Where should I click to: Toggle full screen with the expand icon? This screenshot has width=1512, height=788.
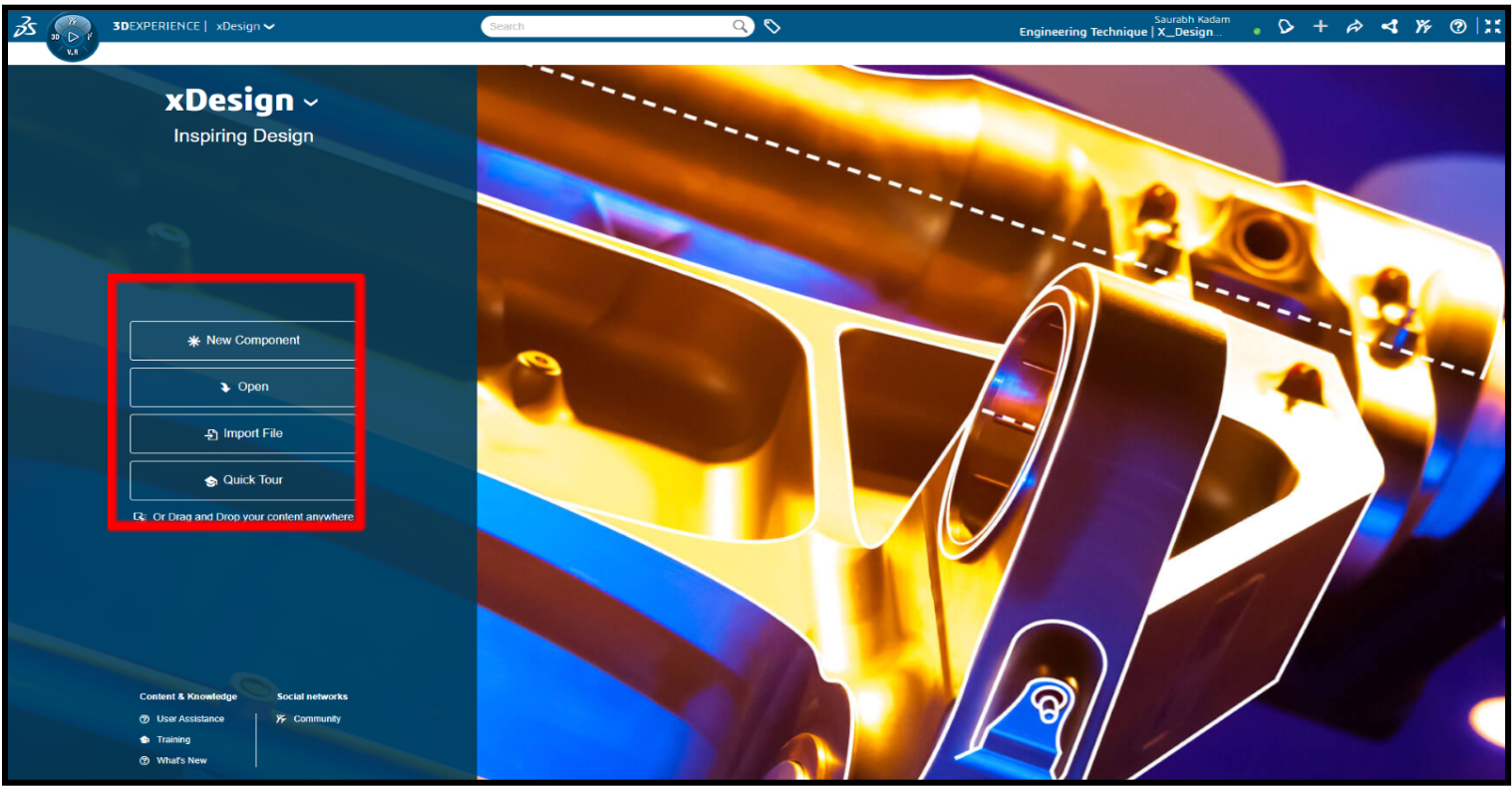[x=1492, y=27]
